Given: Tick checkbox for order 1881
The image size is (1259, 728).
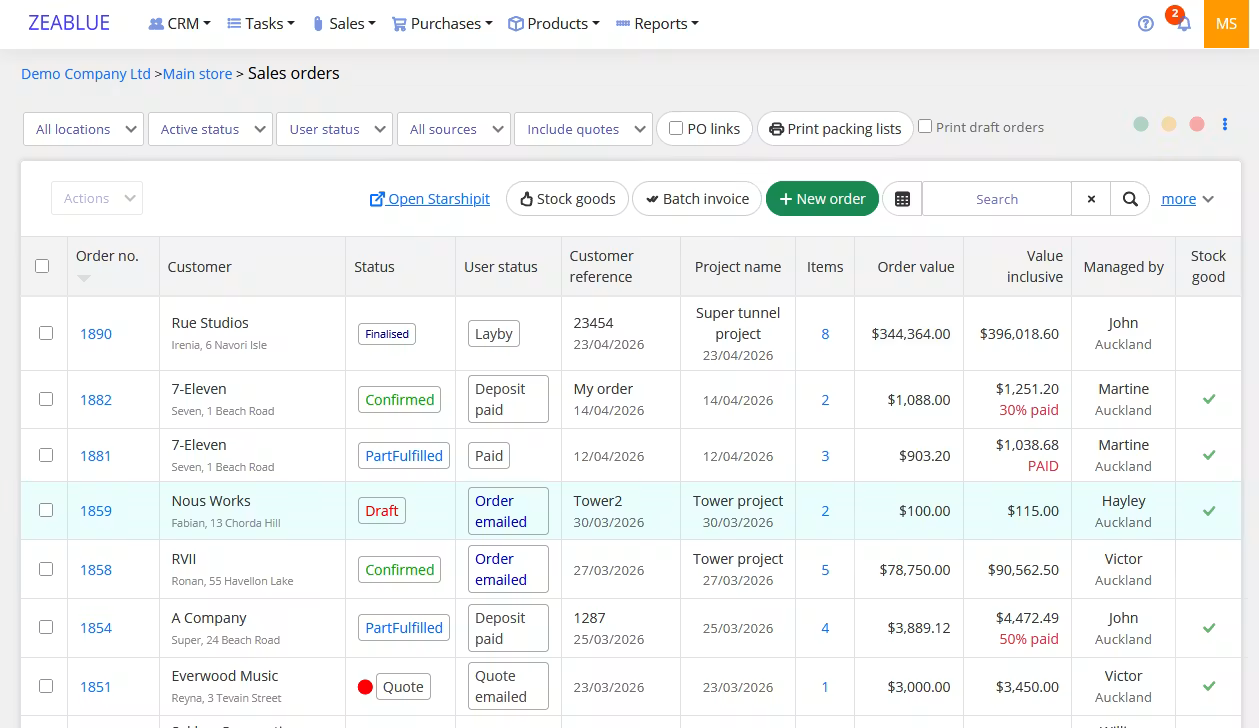Looking at the screenshot, I should click(x=46, y=454).
